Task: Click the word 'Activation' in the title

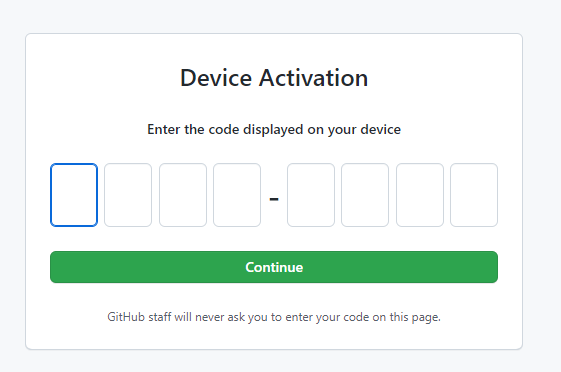Action: pyautogui.click(x=313, y=78)
